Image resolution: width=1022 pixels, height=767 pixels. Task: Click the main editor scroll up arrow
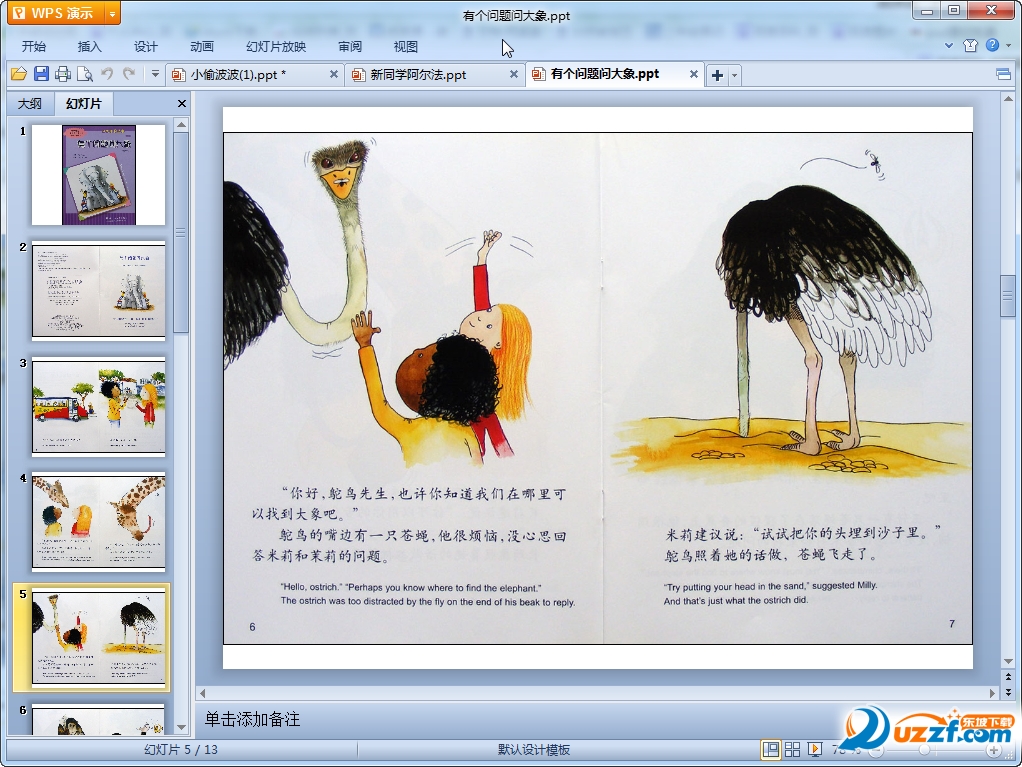pos(1008,99)
